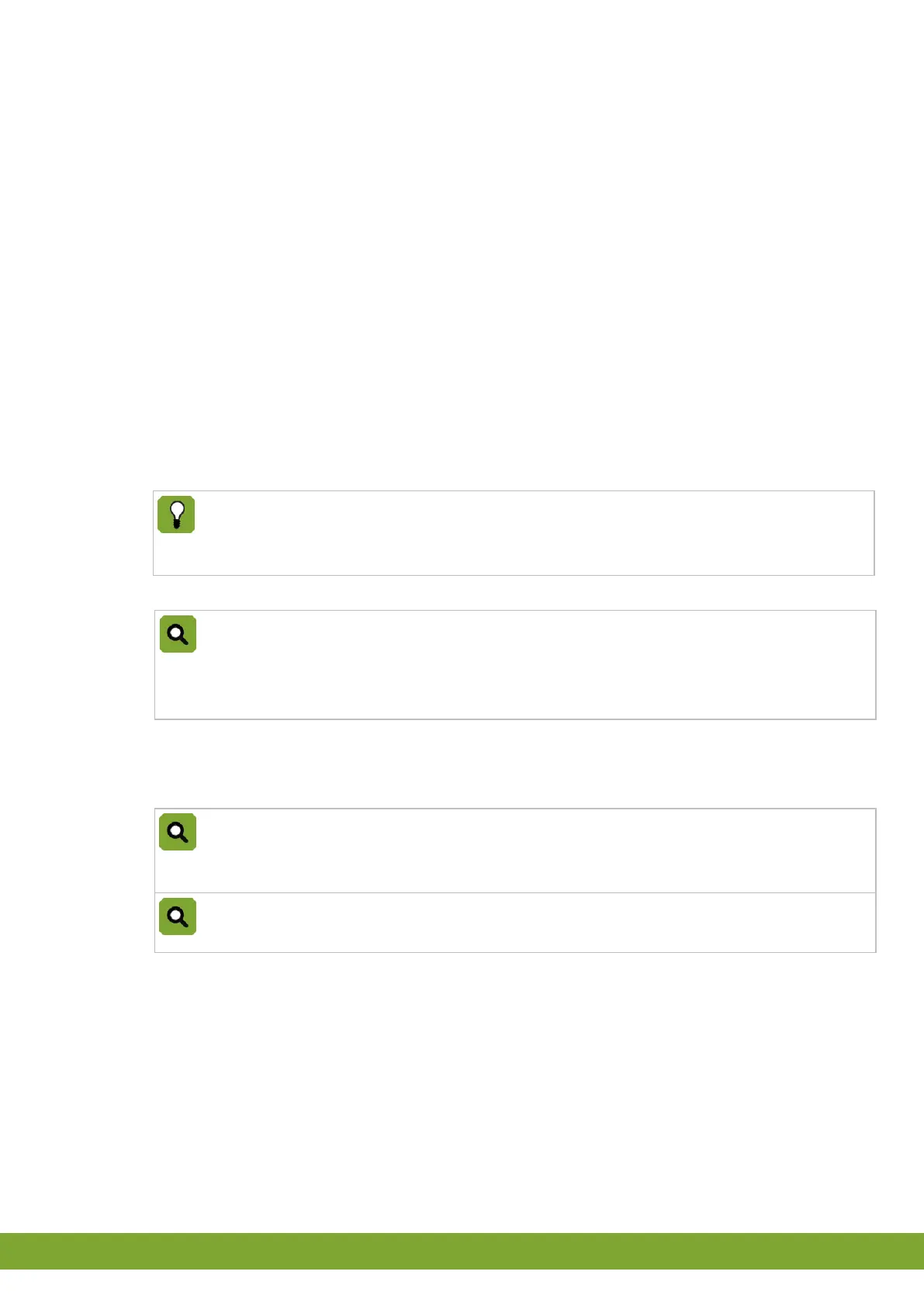Click inside the second magnifier note box

tap(515, 850)
